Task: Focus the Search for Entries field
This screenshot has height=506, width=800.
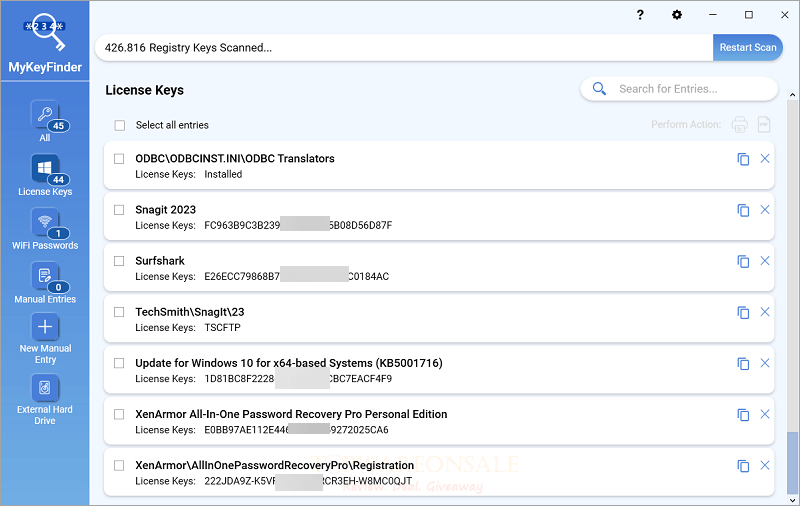Action: (679, 89)
